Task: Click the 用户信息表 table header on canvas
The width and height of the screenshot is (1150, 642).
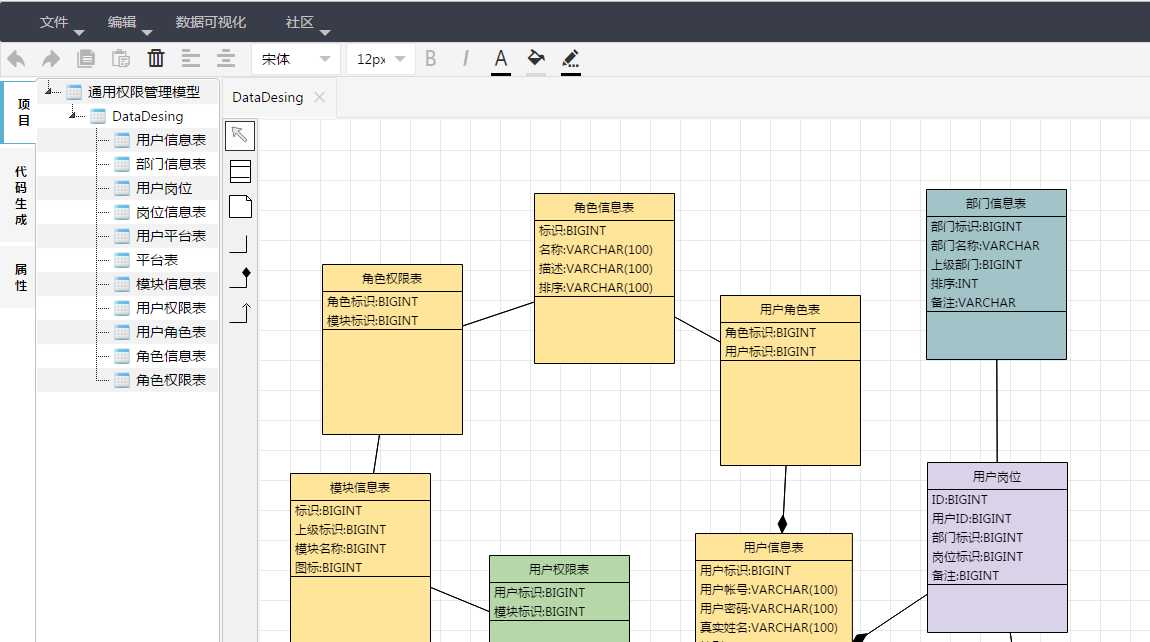Action: coord(774,547)
